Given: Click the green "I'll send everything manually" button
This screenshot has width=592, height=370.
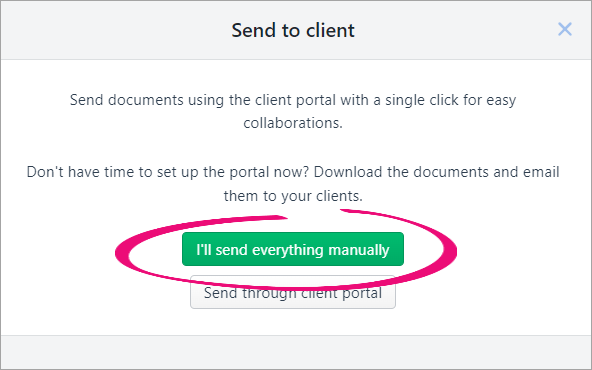Looking at the screenshot, I should (x=293, y=249).
